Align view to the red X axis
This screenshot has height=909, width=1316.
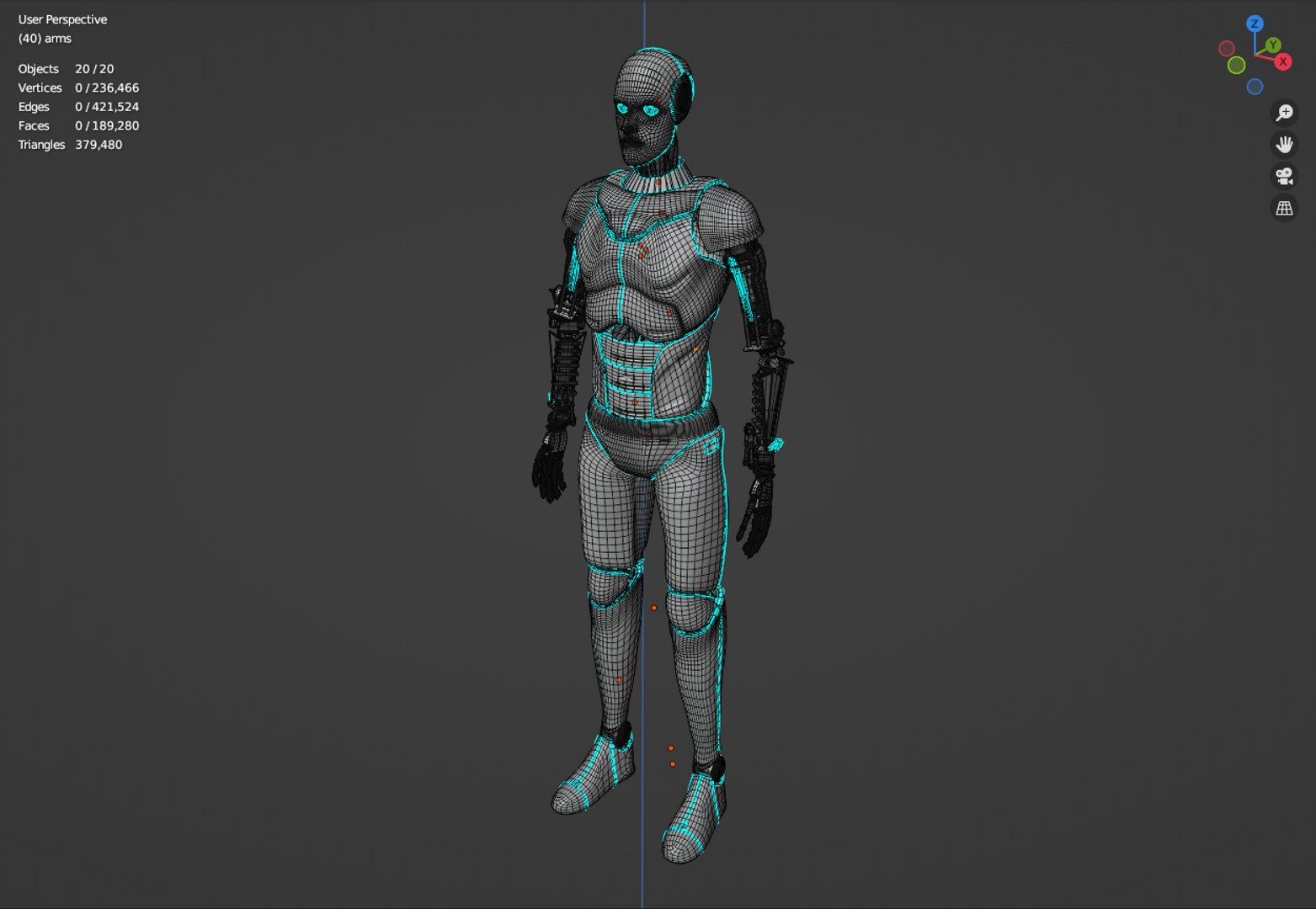pos(1283,61)
